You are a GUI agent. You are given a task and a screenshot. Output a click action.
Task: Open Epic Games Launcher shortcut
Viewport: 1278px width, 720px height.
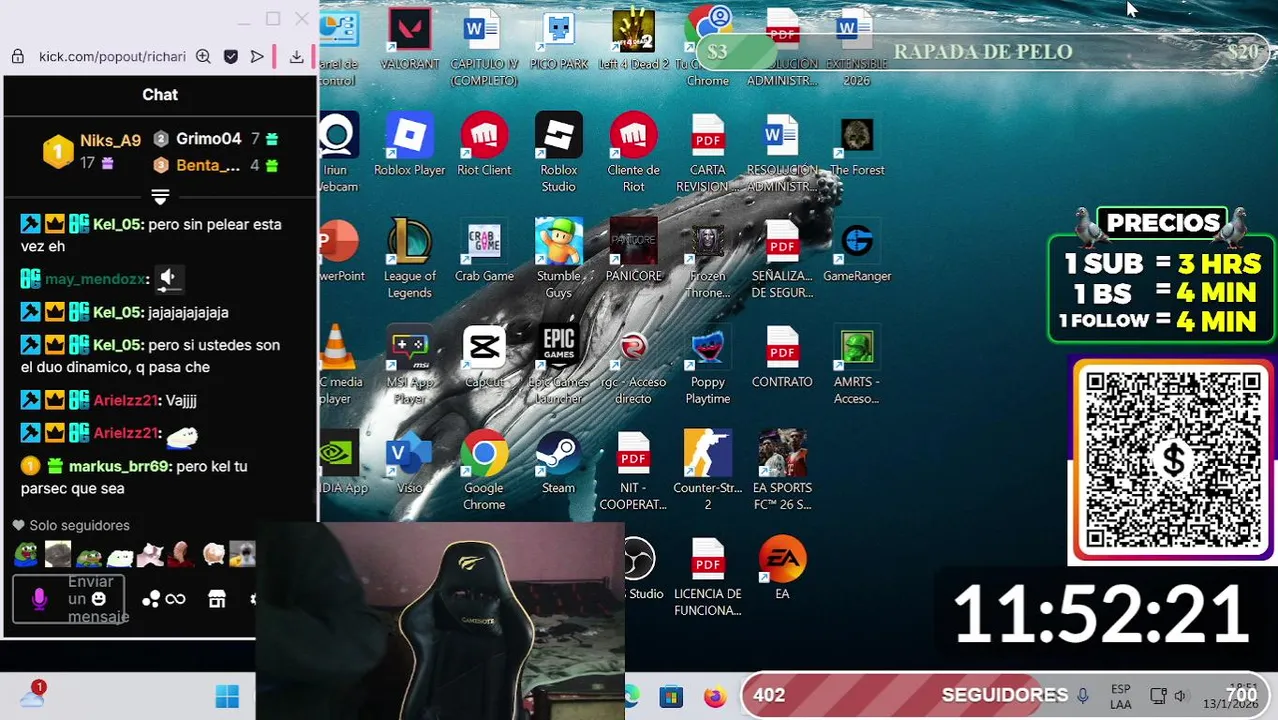(558, 366)
